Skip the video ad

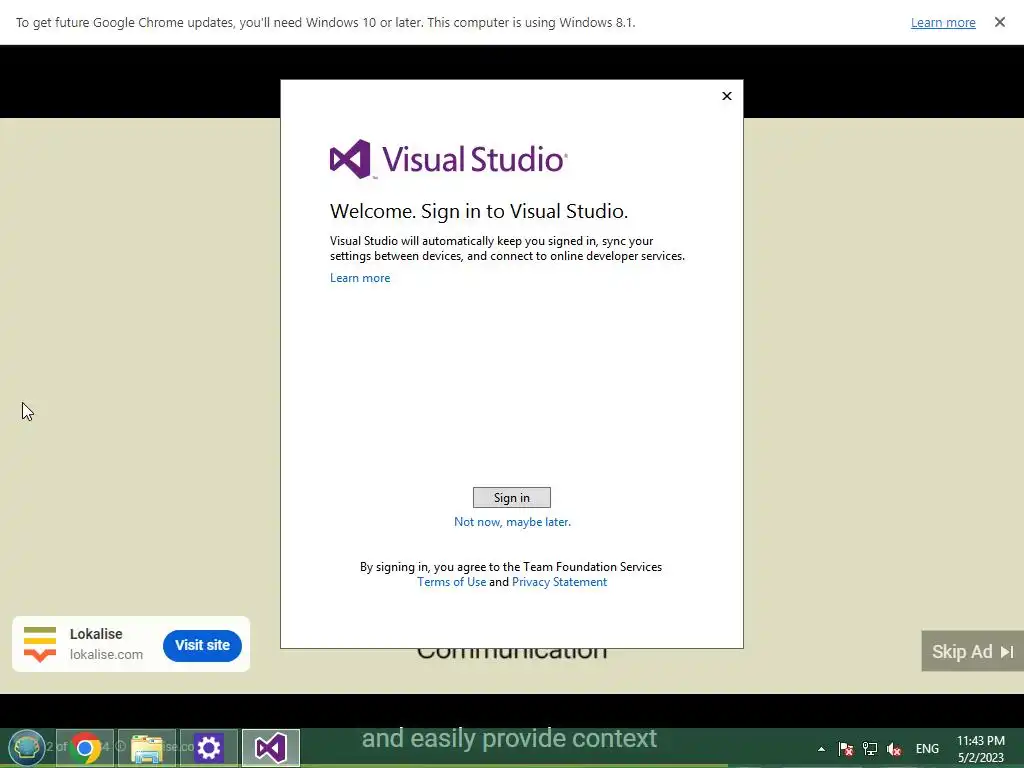coord(972,651)
